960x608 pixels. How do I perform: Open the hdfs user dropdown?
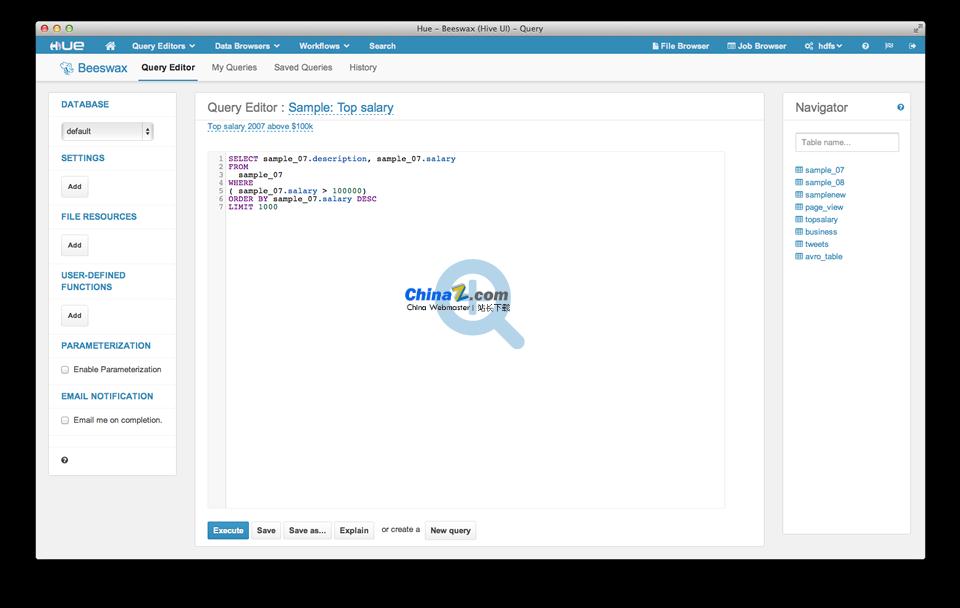[824, 46]
